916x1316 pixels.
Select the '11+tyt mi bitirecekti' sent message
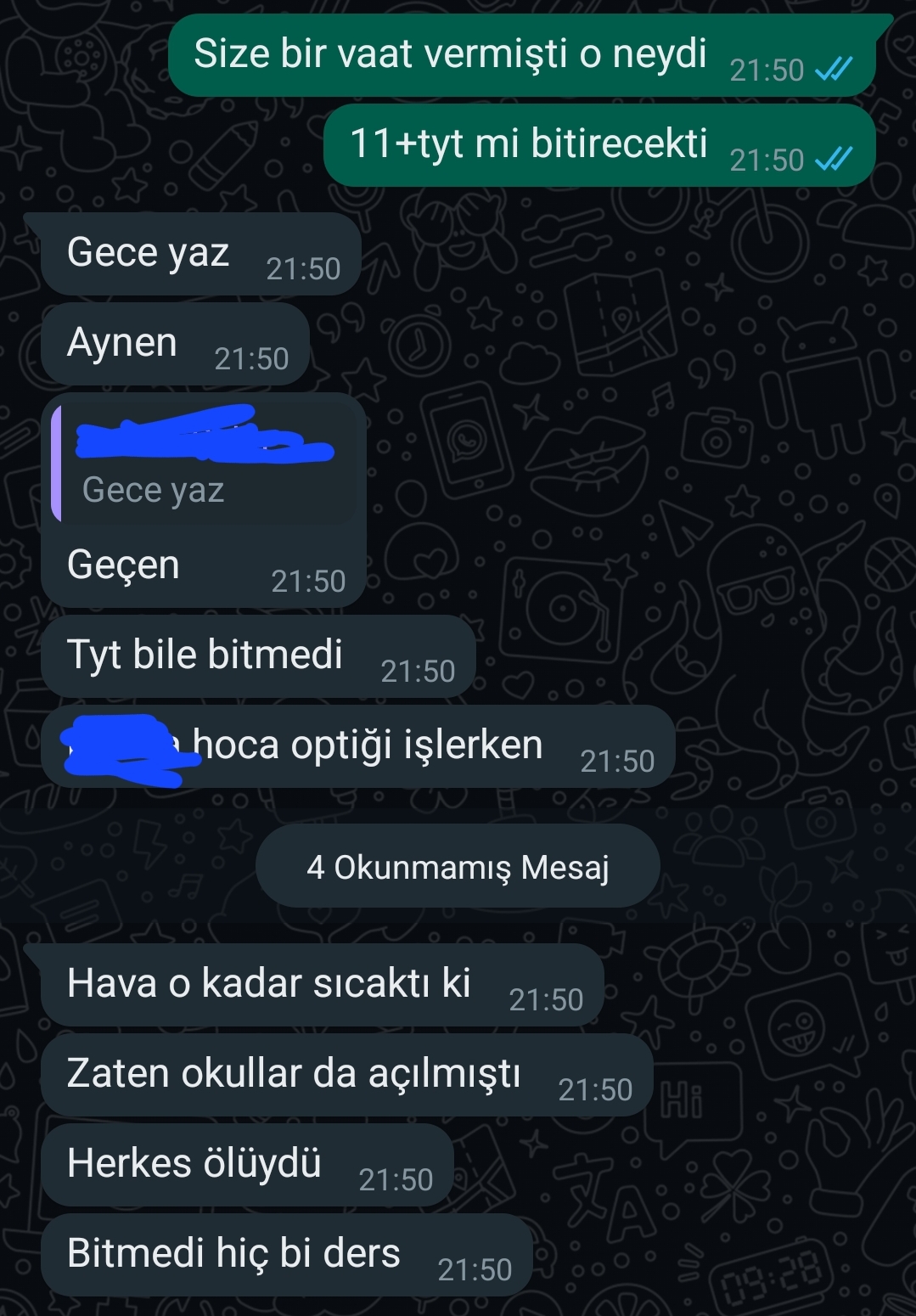pyautogui.click(x=599, y=145)
